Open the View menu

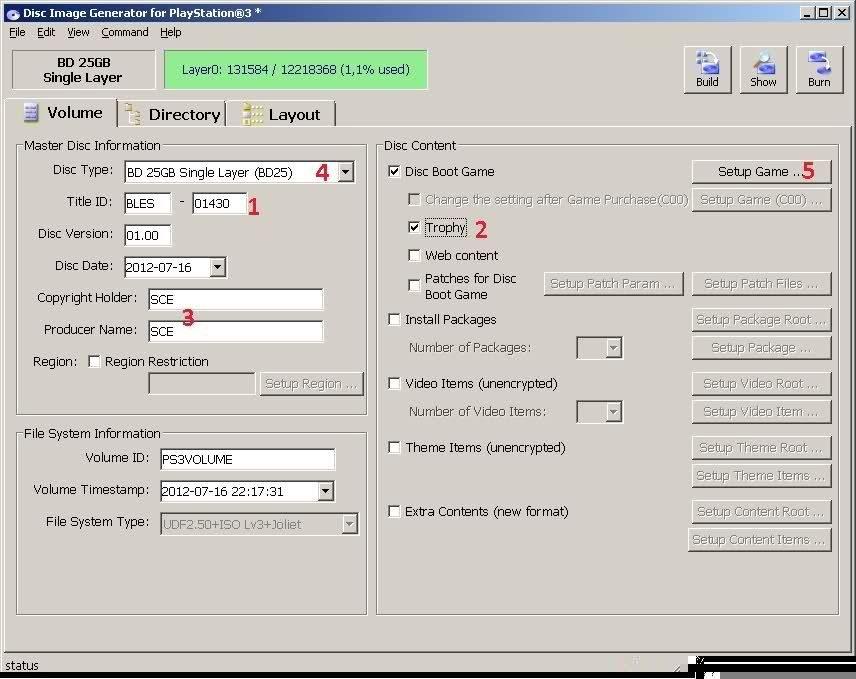[x=78, y=32]
